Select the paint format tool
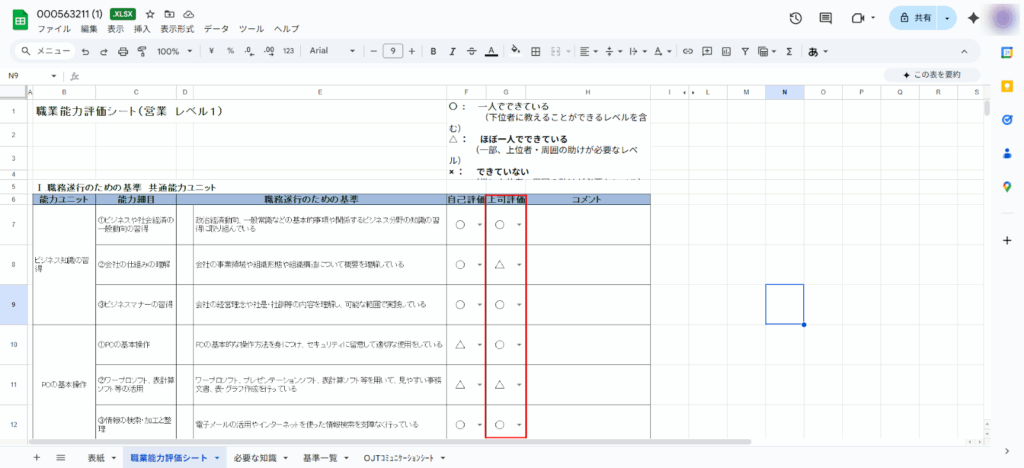This screenshot has width=1024, height=468. point(143,51)
